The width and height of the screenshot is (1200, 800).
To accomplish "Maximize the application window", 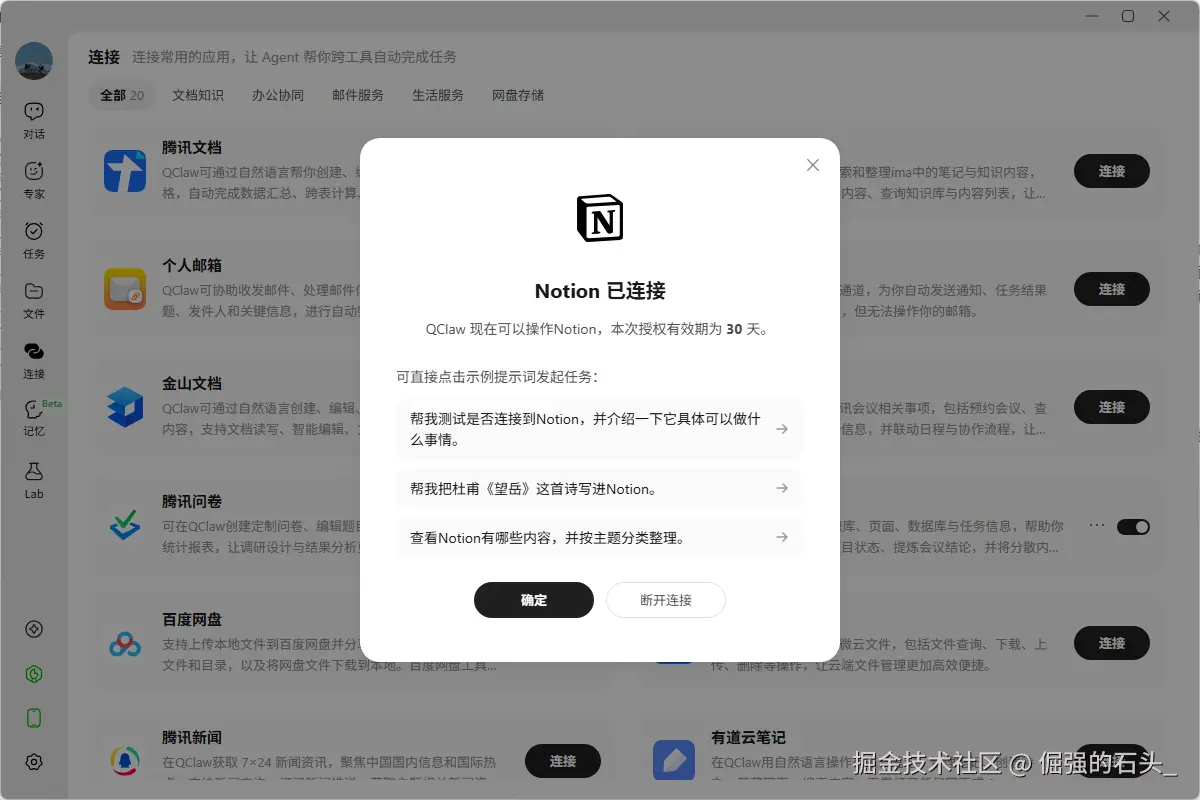I will (1128, 16).
